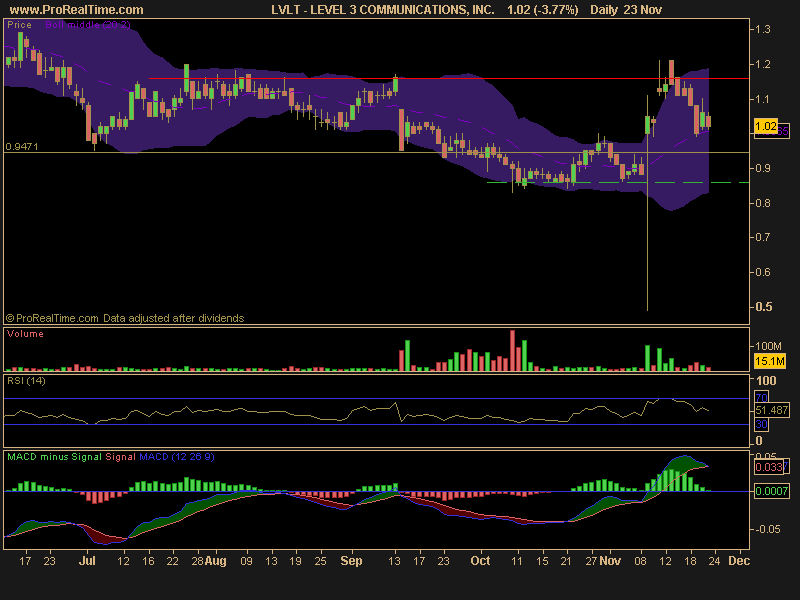Click the 16 date label in July
The height and width of the screenshot is (600, 800).
pyautogui.click(x=148, y=561)
